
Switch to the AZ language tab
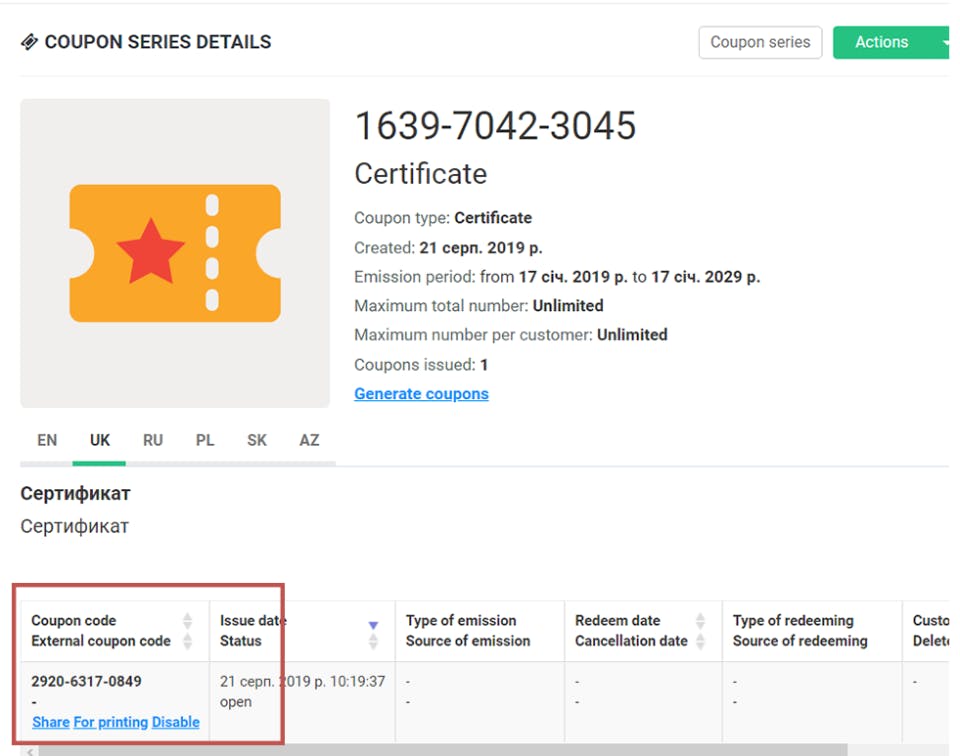point(309,440)
